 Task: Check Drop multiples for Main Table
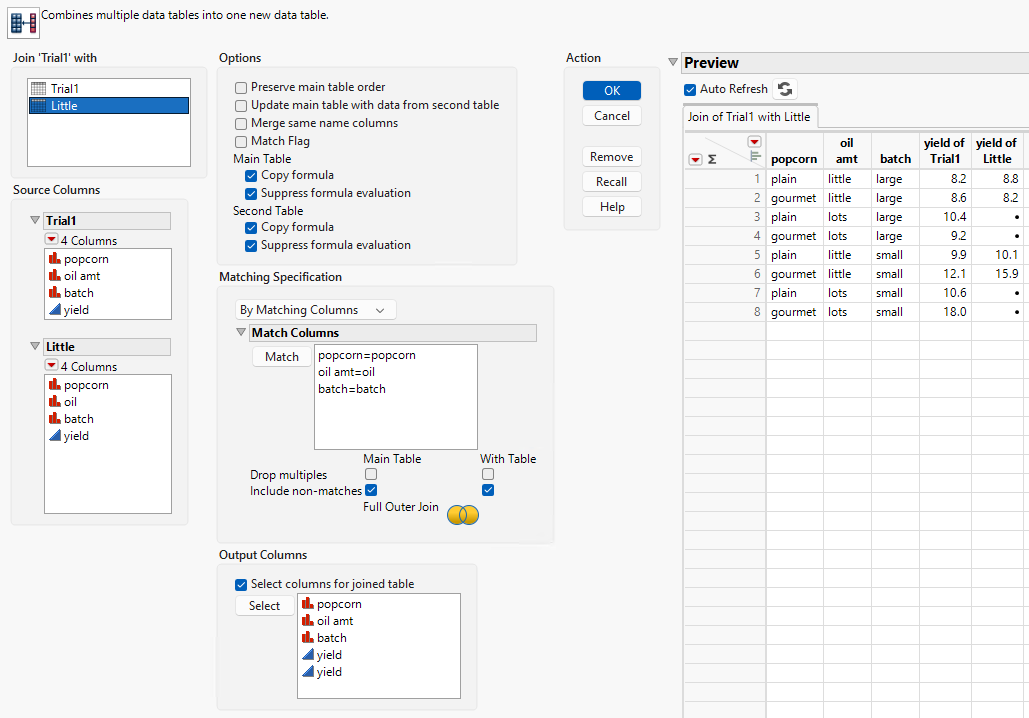tap(371, 474)
